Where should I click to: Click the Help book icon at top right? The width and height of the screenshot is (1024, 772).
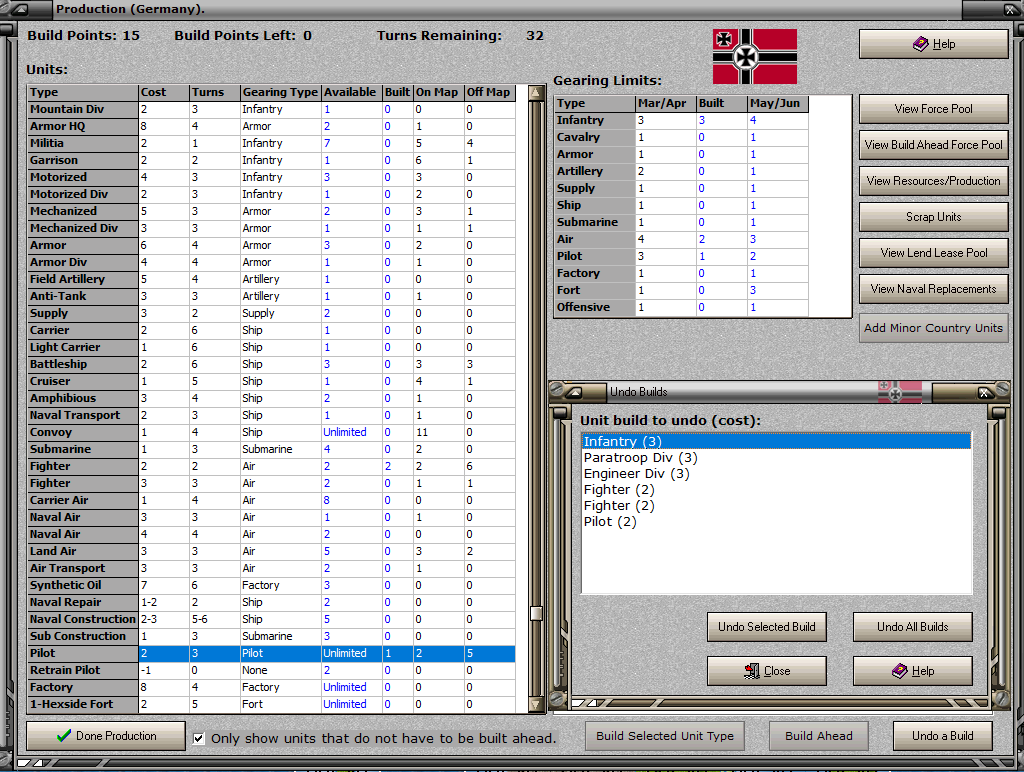pyautogui.click(x=921, y=44)
